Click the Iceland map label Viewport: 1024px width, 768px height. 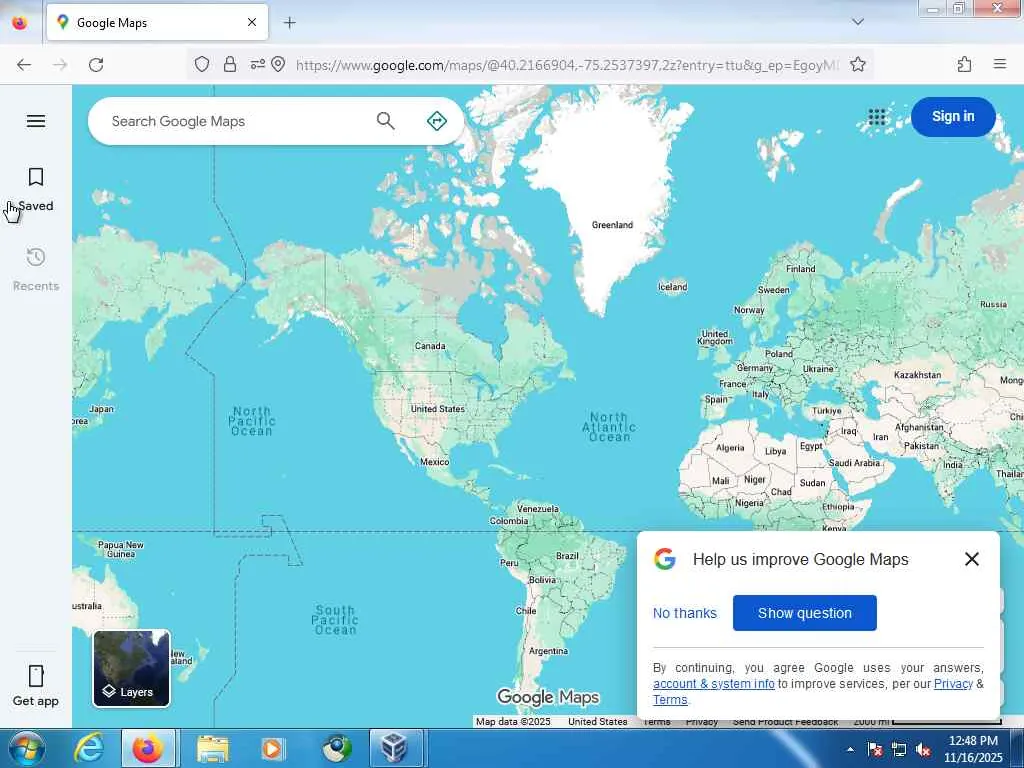[673, 287]
